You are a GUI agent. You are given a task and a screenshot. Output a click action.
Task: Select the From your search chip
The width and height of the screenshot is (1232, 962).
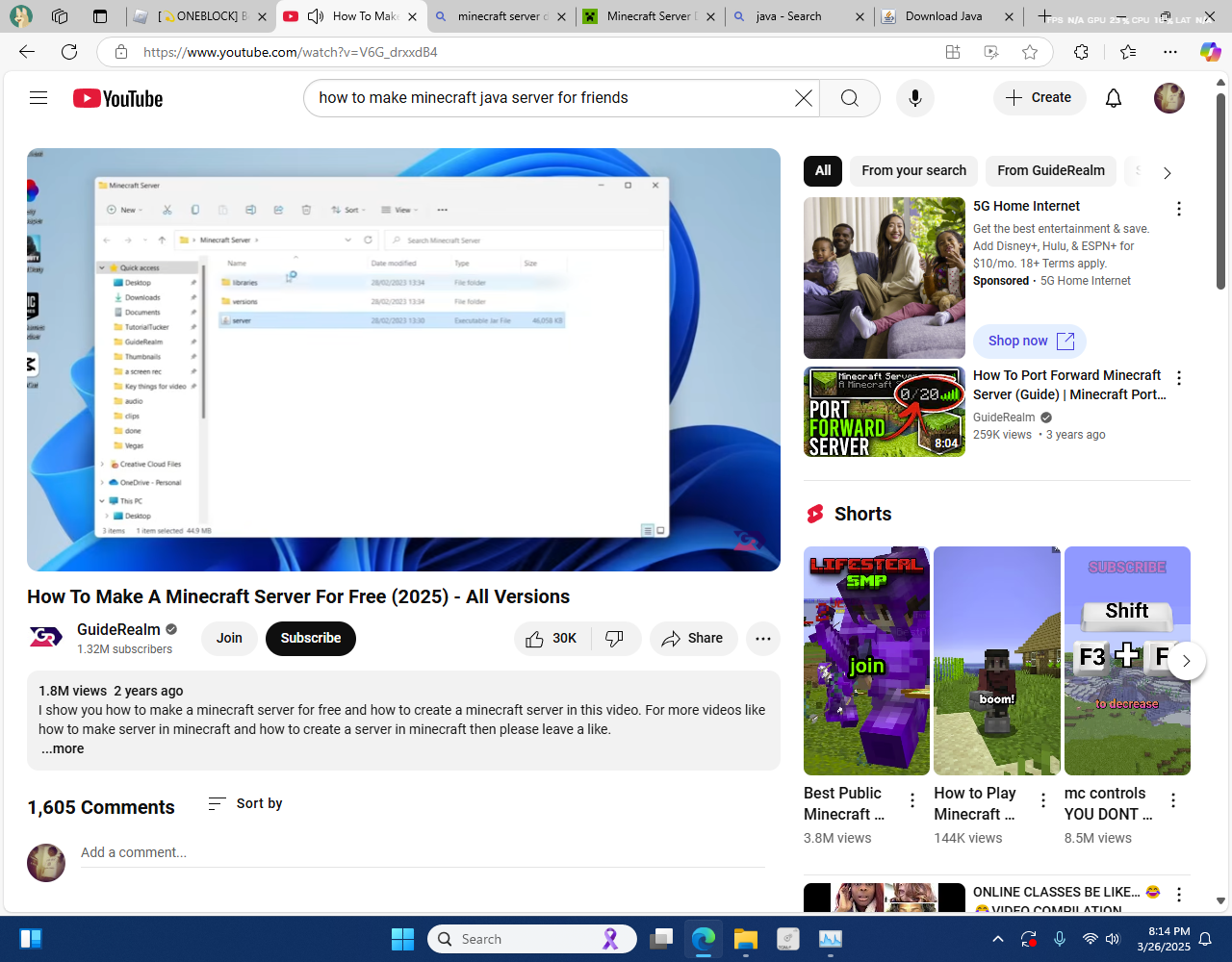pyautogui.click(x=913, y=170)
